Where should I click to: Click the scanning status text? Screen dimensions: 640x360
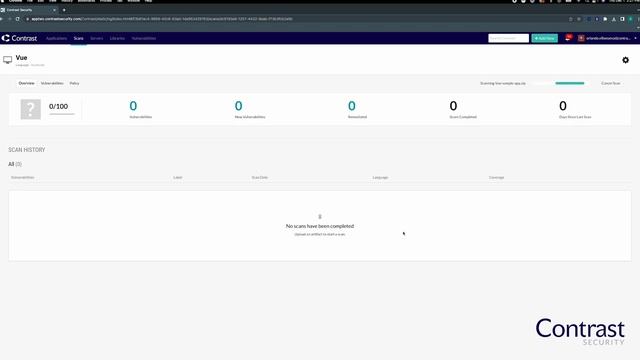(x=503, y=83)
